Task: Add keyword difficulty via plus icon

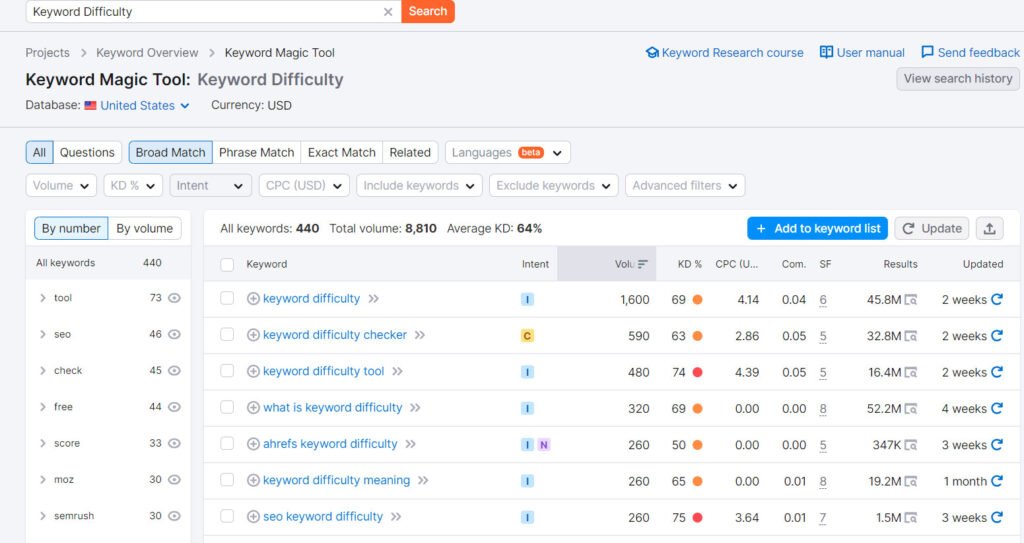Action: coord(253,299)
